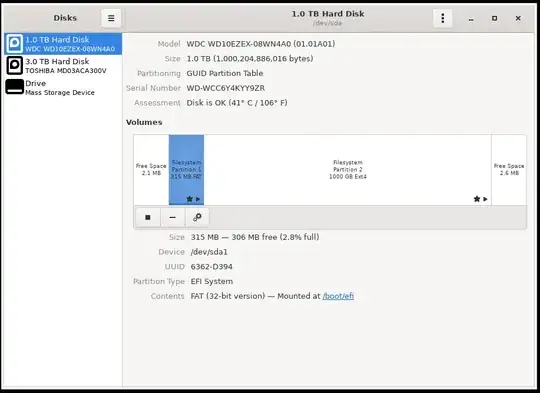Select TOSHIBA MD03ACA300V in the drive list
Image resolution: width=540 pixels, height=393 pixels.
click(63, 65)
